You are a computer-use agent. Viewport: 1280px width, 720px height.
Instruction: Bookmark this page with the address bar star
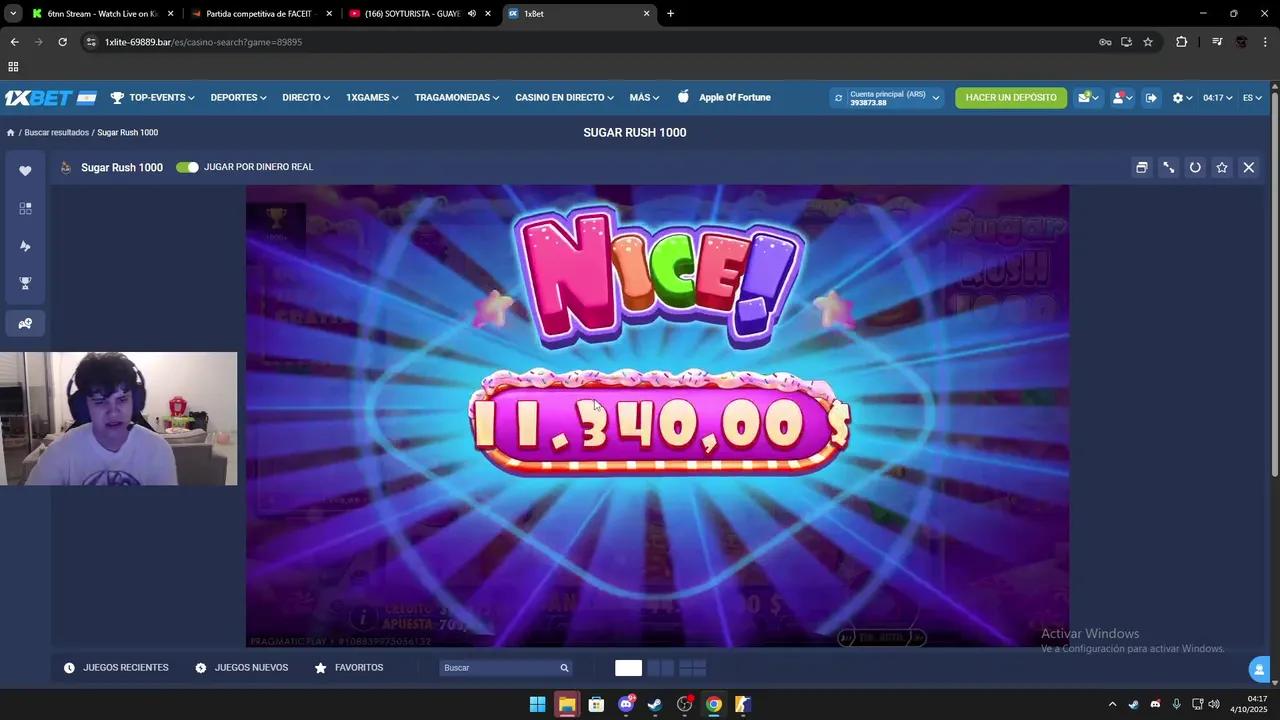(x=1148, y=42)
